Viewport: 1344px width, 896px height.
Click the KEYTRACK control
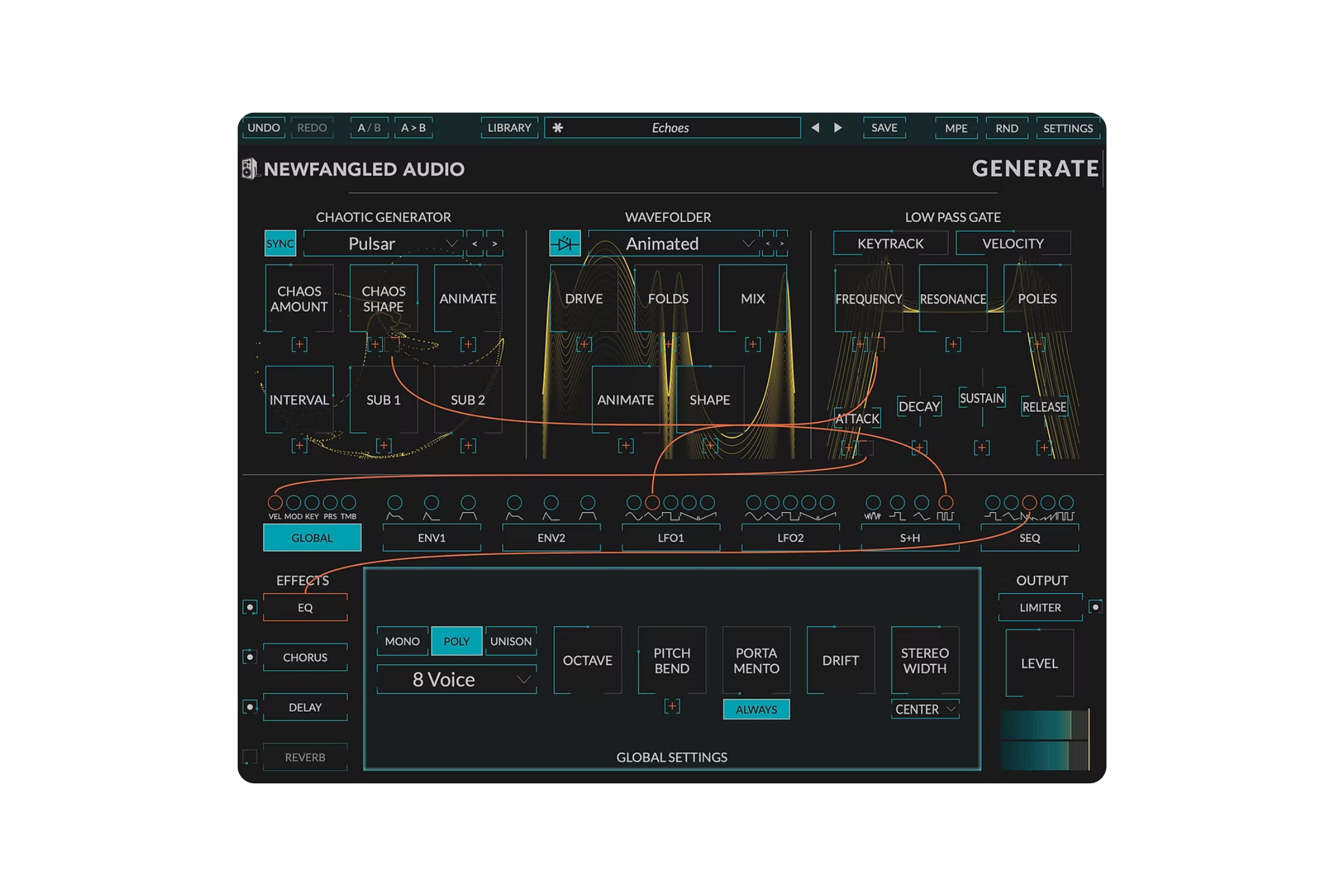[x=890, y=243]
